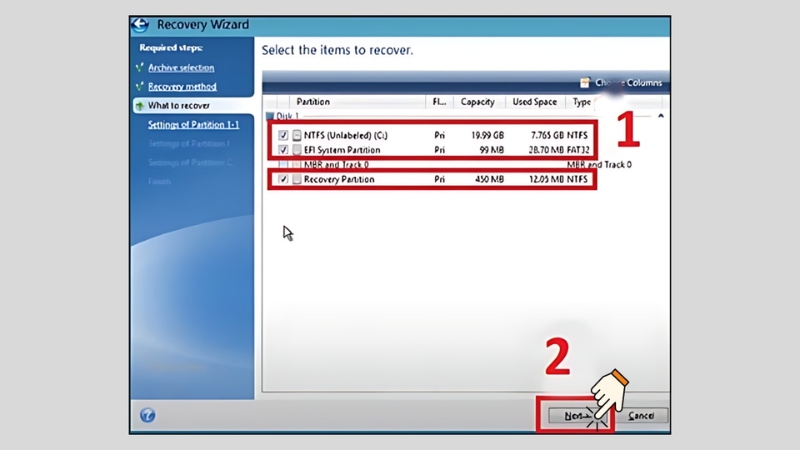Screen dimensions: 800x450
Task: Click the 99 MB capacity value
Action: pyautogui.click(x=492, y=150)
